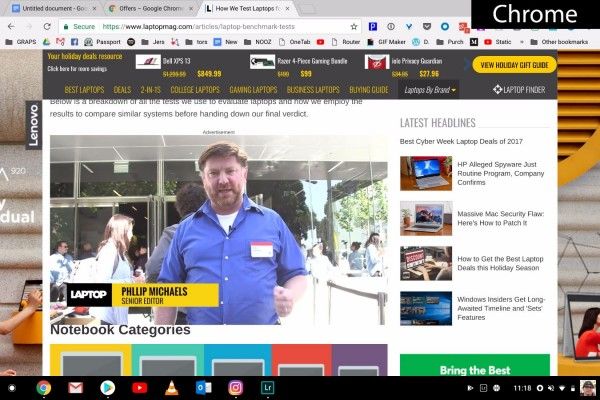Open Gmail from the shelf
The width and height of the screenshot is (600, 400).
[x=75, y=388]
